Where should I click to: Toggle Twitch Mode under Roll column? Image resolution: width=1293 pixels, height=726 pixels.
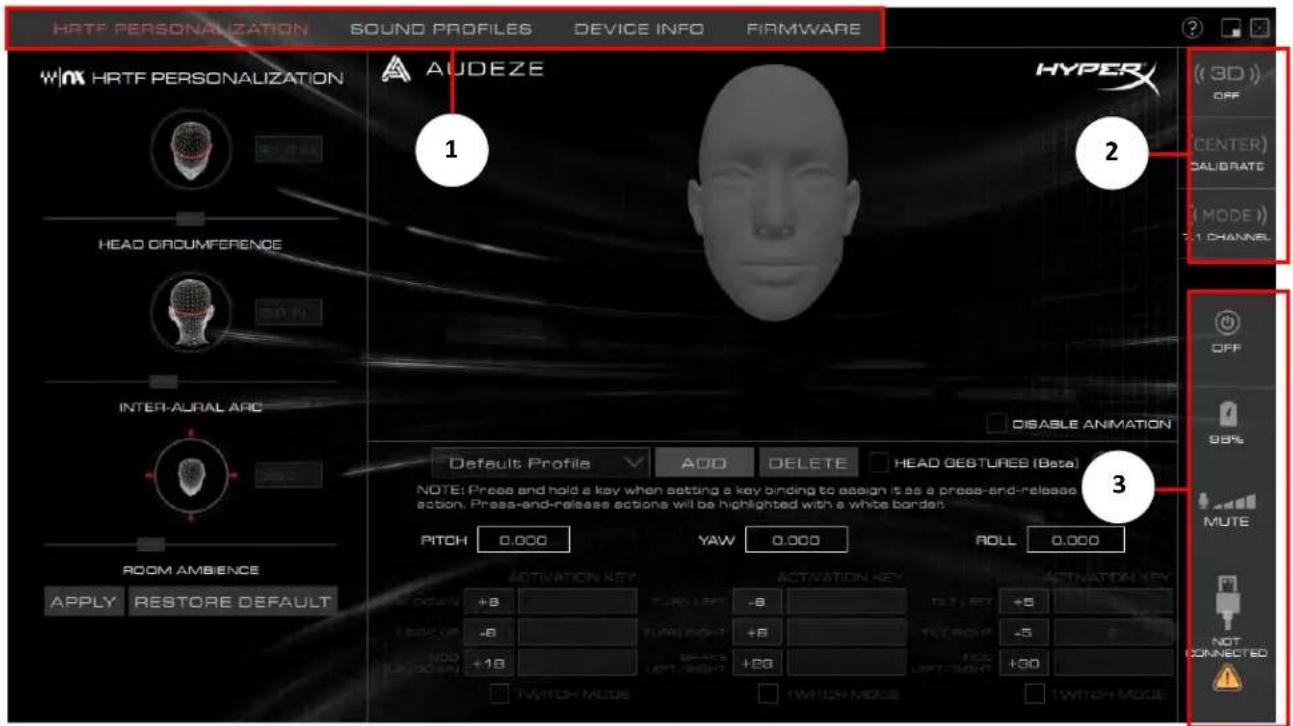1035,693
